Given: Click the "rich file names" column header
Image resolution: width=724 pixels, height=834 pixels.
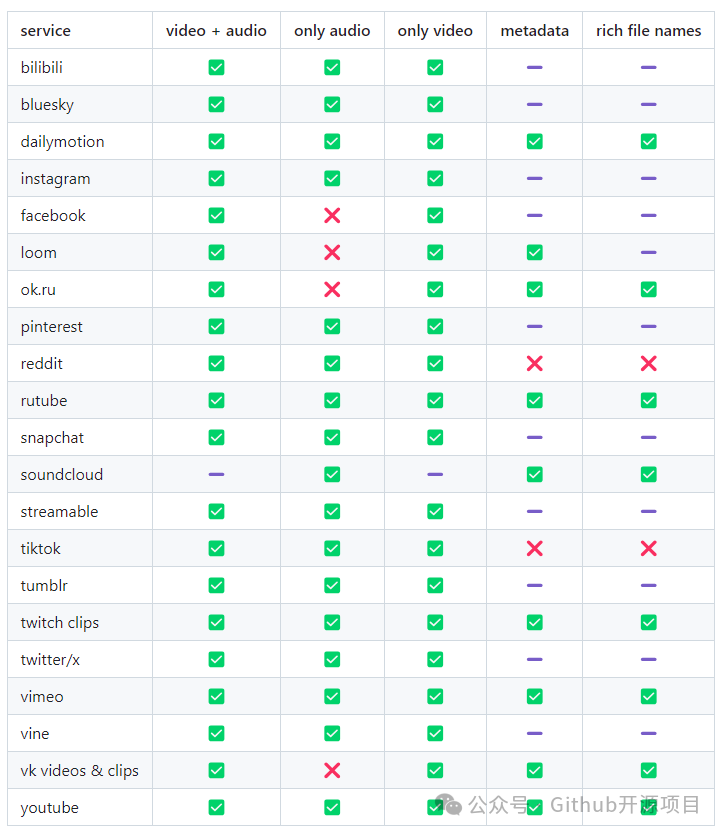Looking at the screenshot, I should pos(648,31).
